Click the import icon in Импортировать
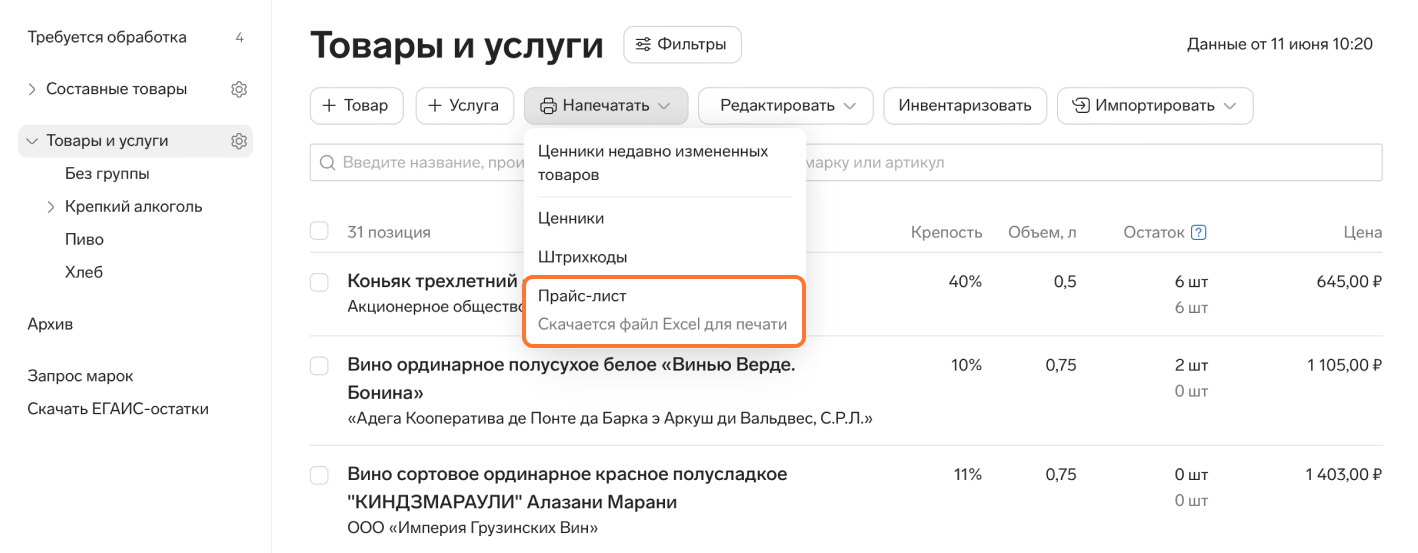 click(x=1080, y=106)
